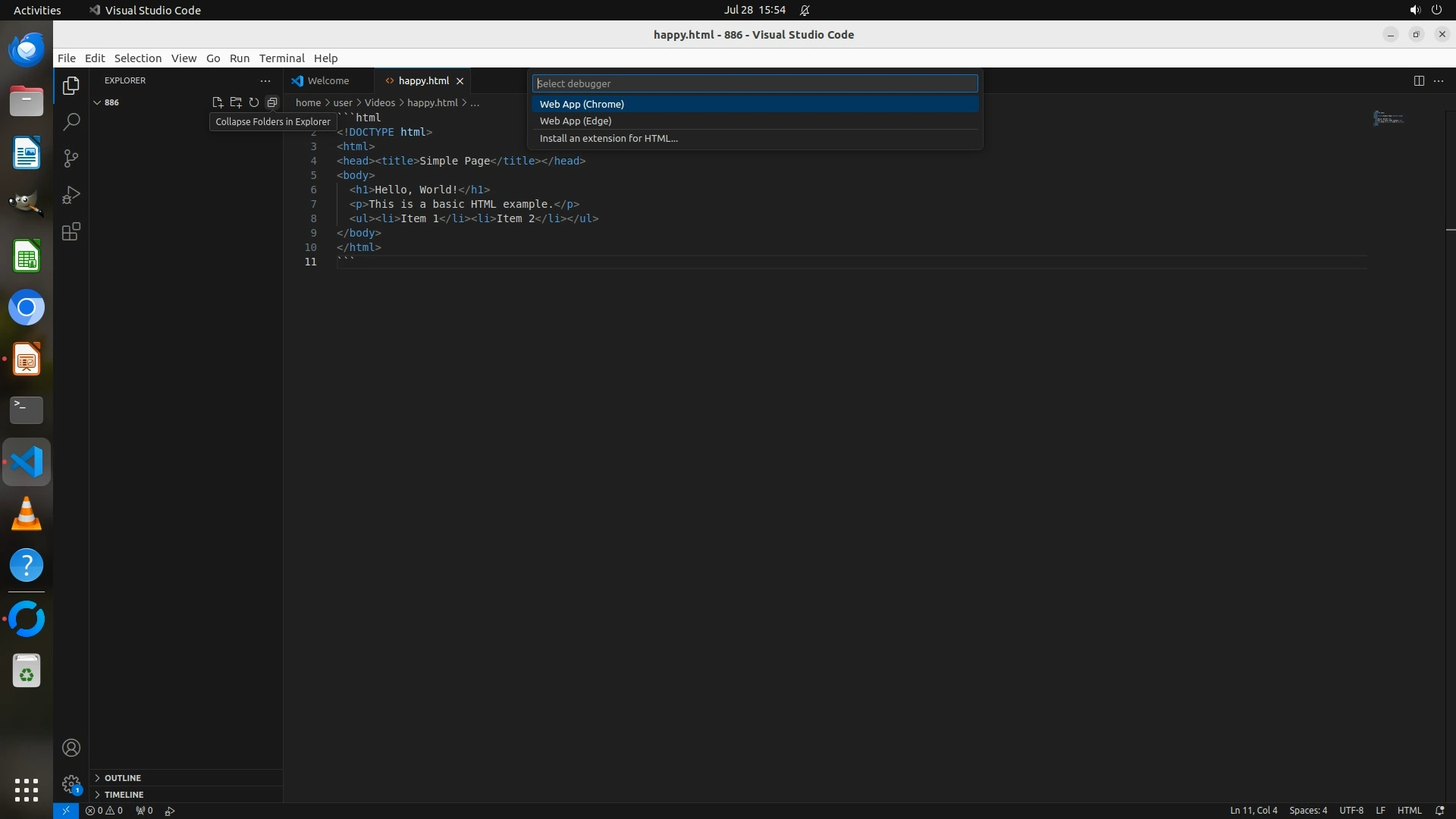The width and height of the screenshot is (1456, 819).
Task: Open the Run and Debug view
Action: (x=71, y=195)
